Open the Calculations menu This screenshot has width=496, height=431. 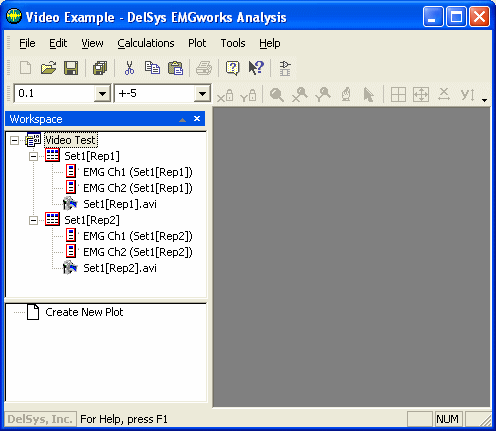click(x=146, y=43)
